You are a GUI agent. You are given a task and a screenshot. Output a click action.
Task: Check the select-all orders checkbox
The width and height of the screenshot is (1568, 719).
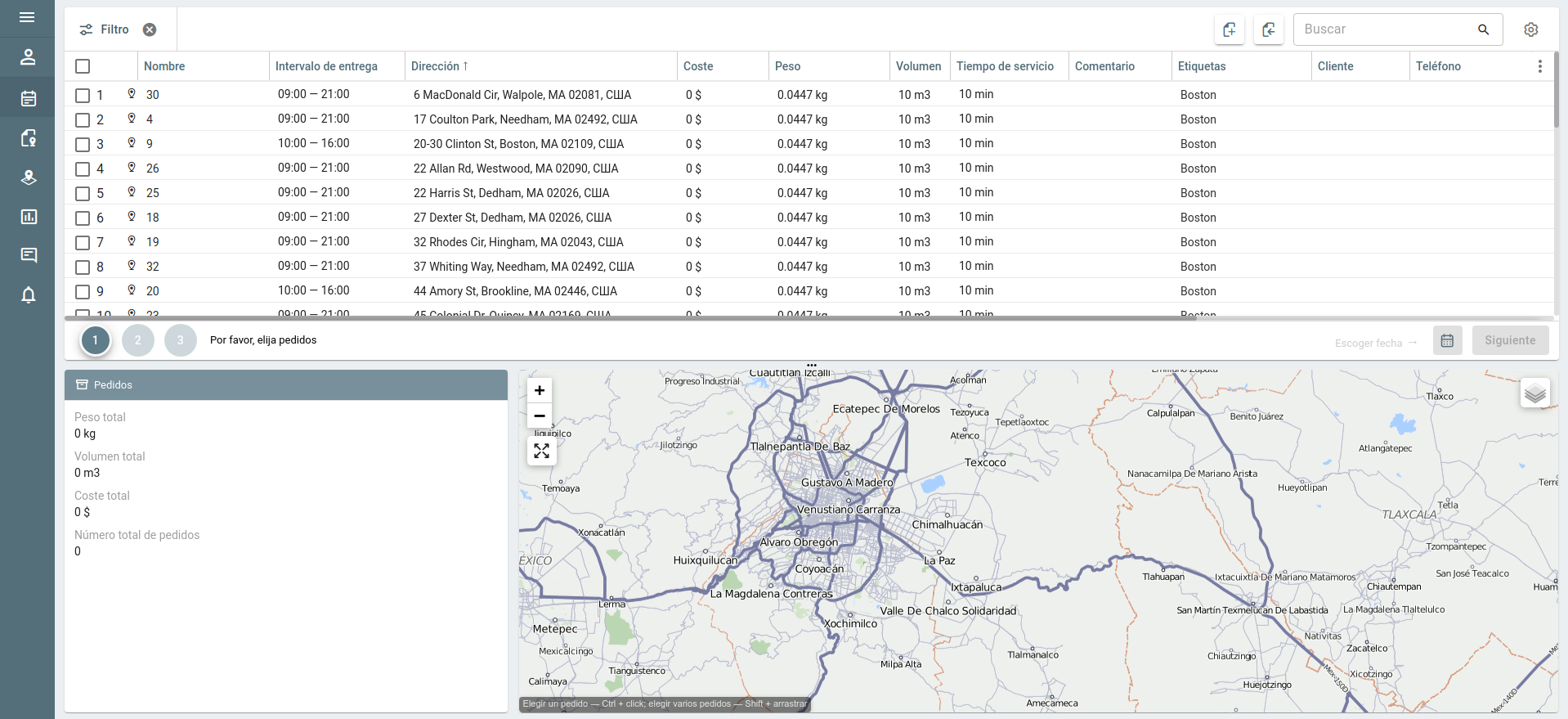coord(83,66)
